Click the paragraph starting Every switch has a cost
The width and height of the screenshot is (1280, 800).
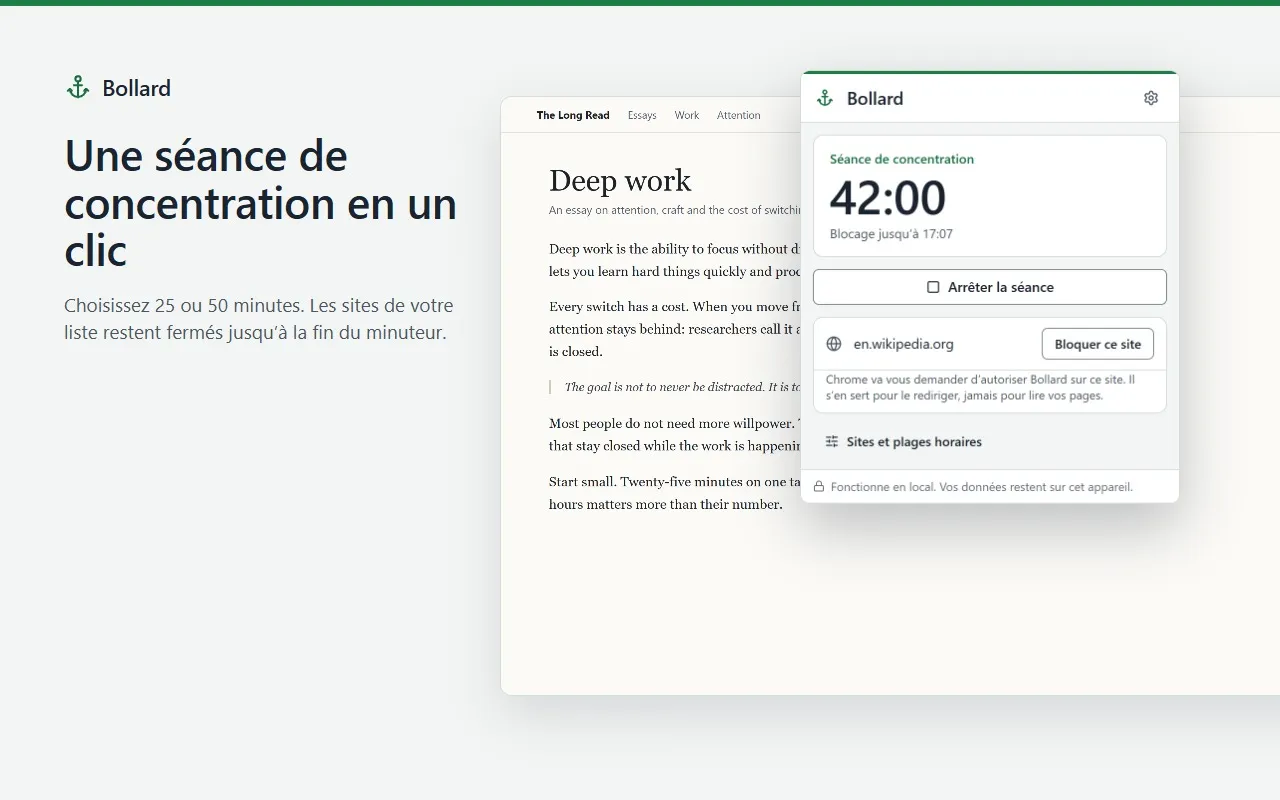(x=675, y=329)
